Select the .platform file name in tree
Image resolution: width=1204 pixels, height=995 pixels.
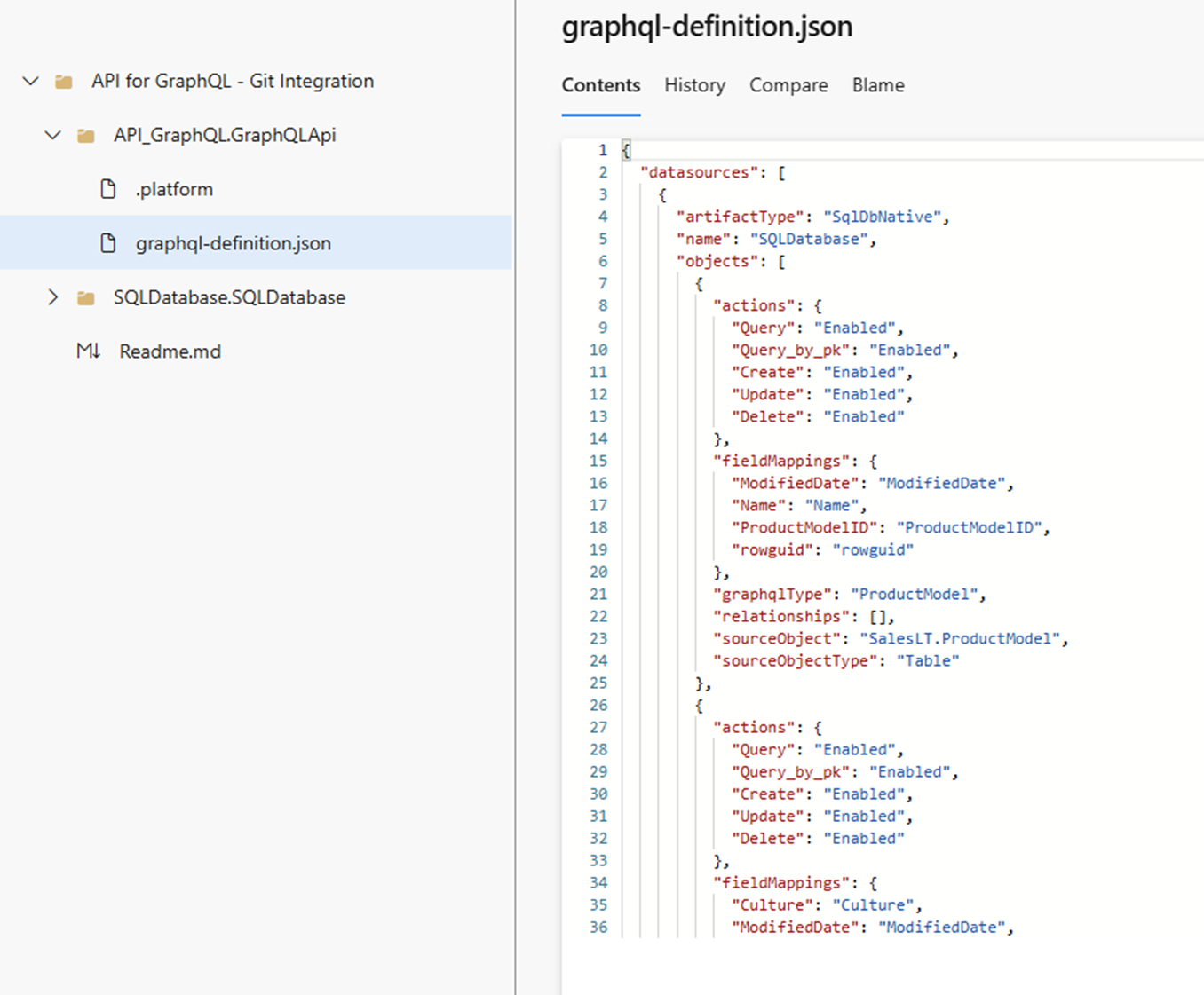click(174, 189)
